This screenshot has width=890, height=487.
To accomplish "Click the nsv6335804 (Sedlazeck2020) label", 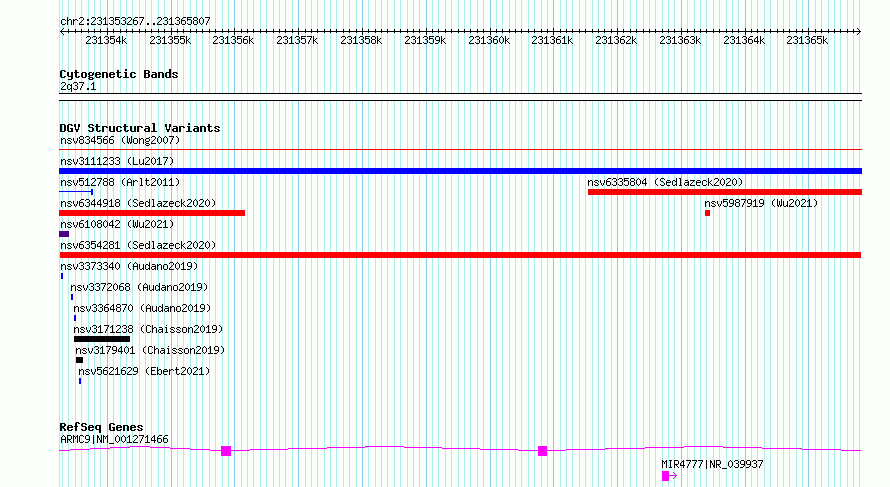I will coord(665,182).
